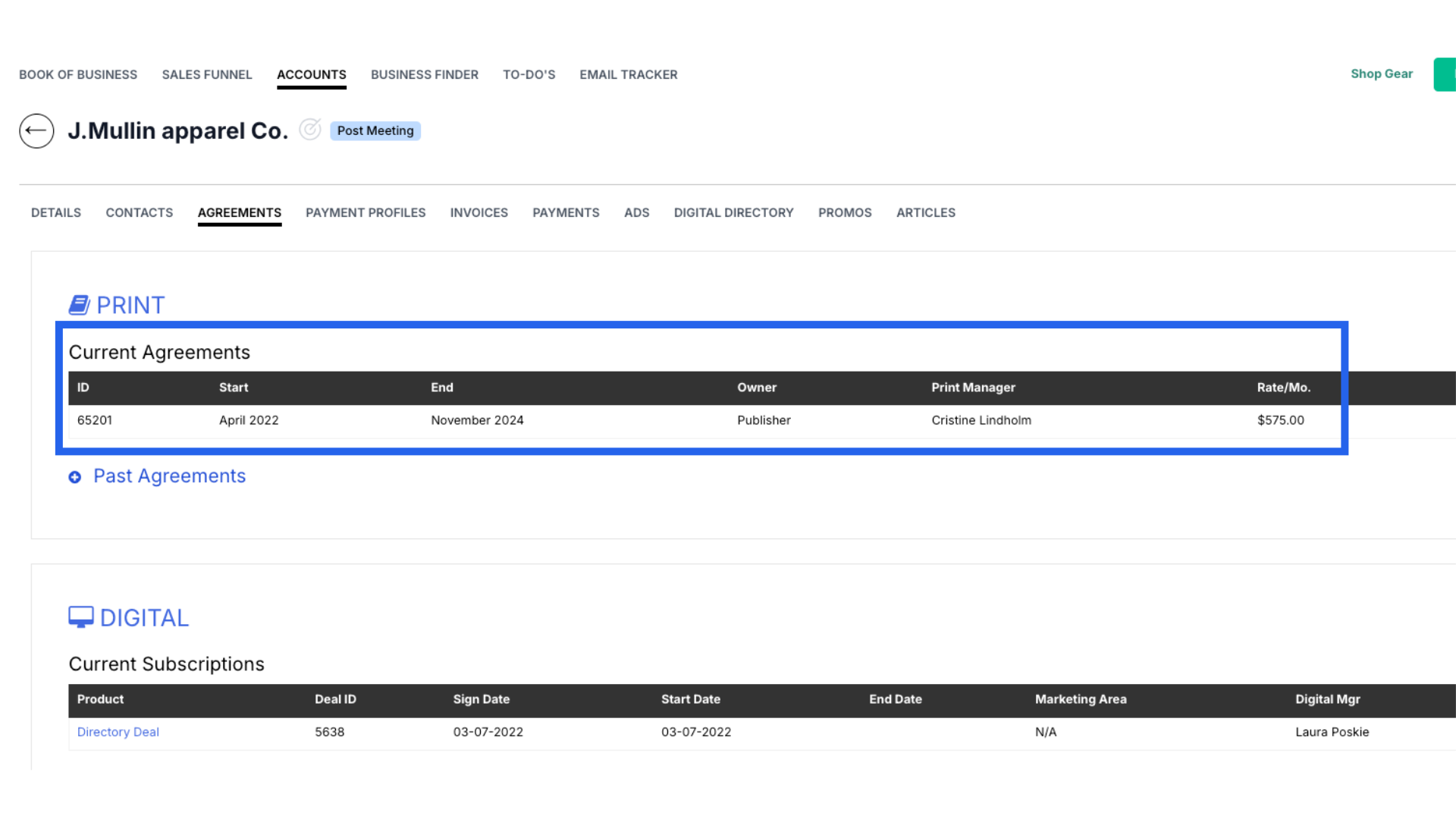Viewport: 1456px width, 819px height.
Task: Click the Print Manager column header
Action: tap(973, 388)
